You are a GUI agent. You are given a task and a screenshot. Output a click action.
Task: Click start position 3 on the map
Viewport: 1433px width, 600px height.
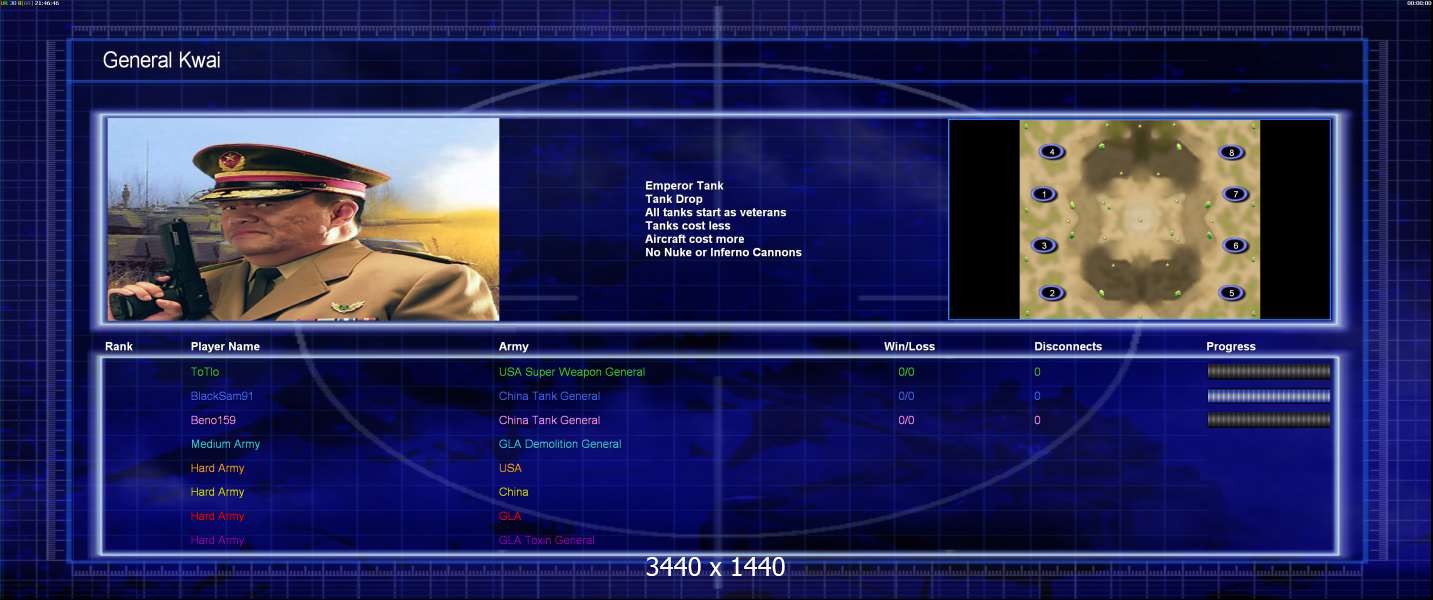pyautogui.click(x=1044, y=246)
